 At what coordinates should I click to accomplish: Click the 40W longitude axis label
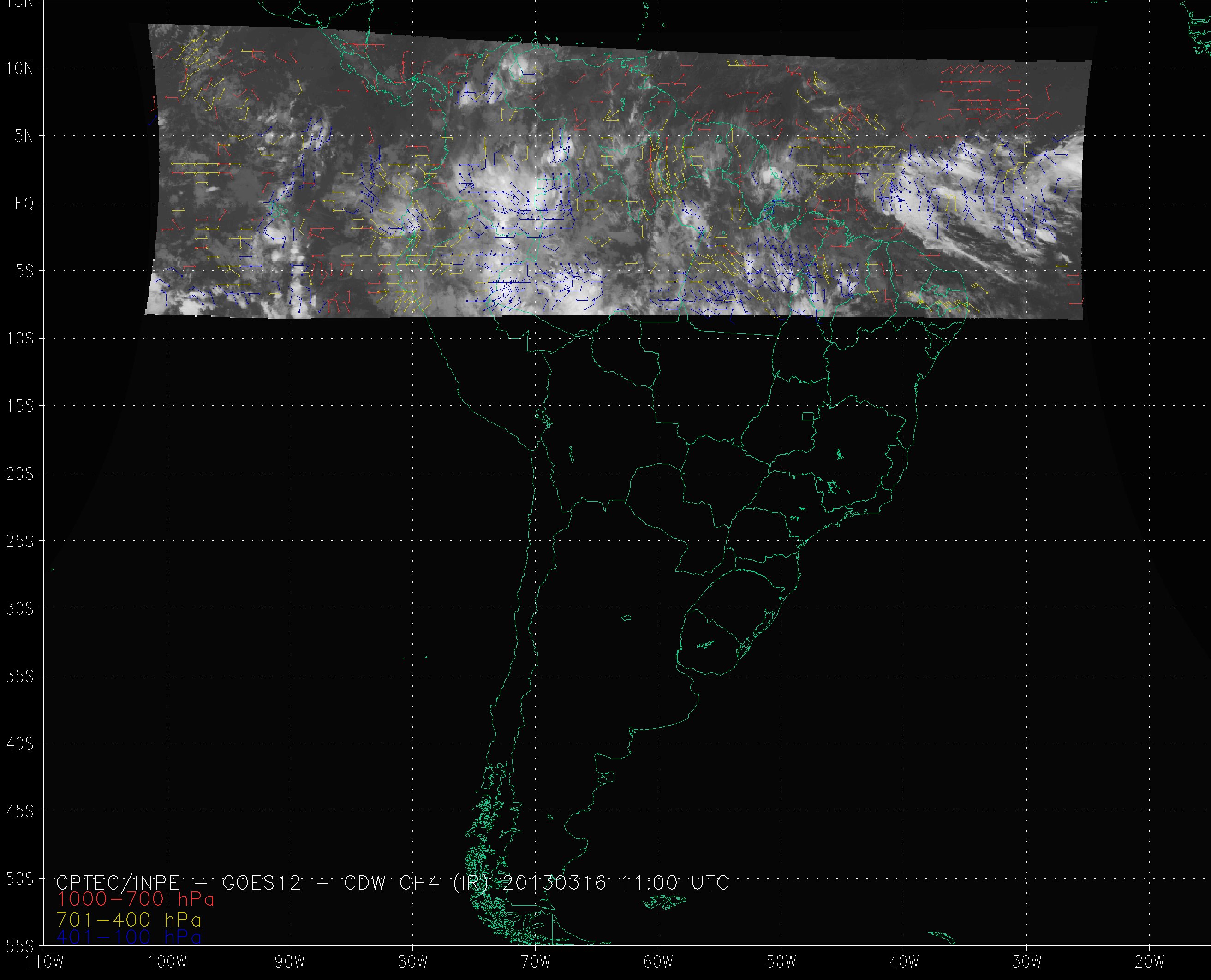tap(904, 962)
